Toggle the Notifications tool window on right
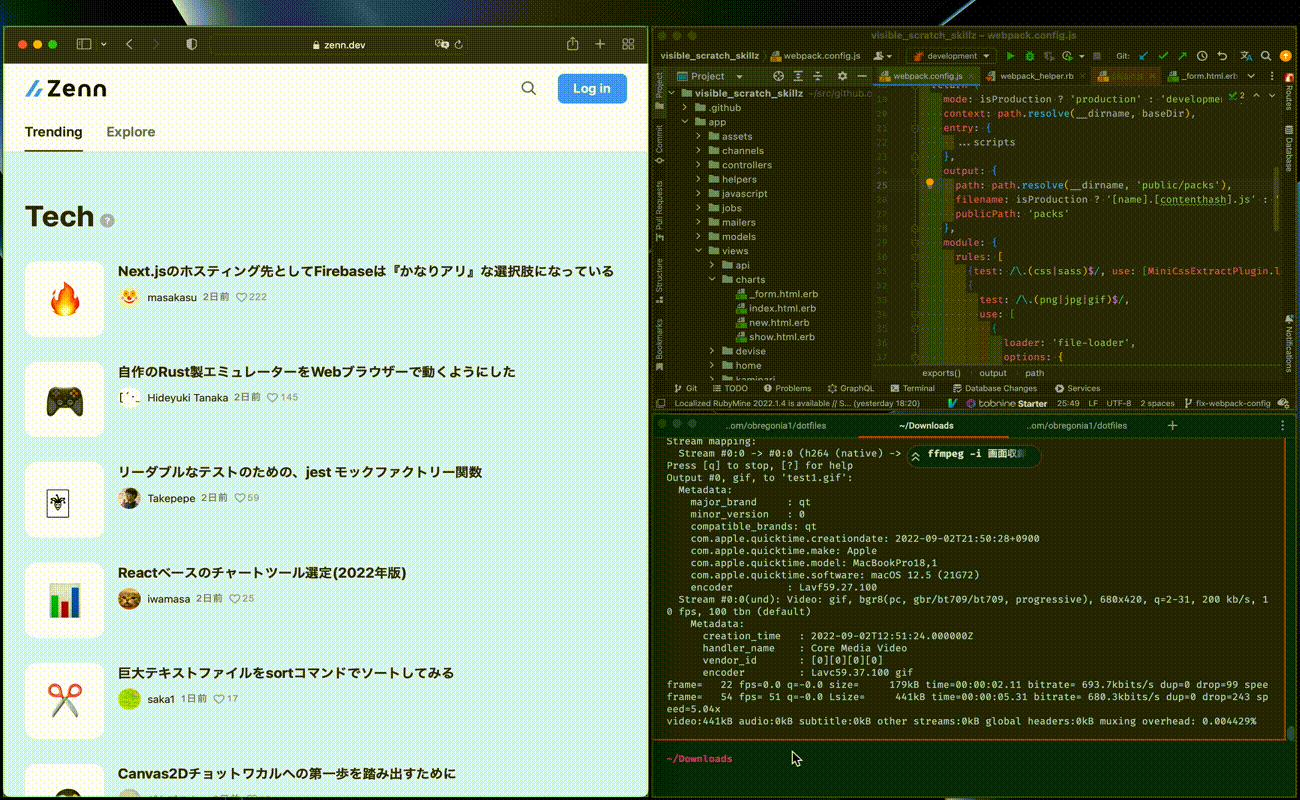This screenshot has height=800, width=1300. [1288, 343]
